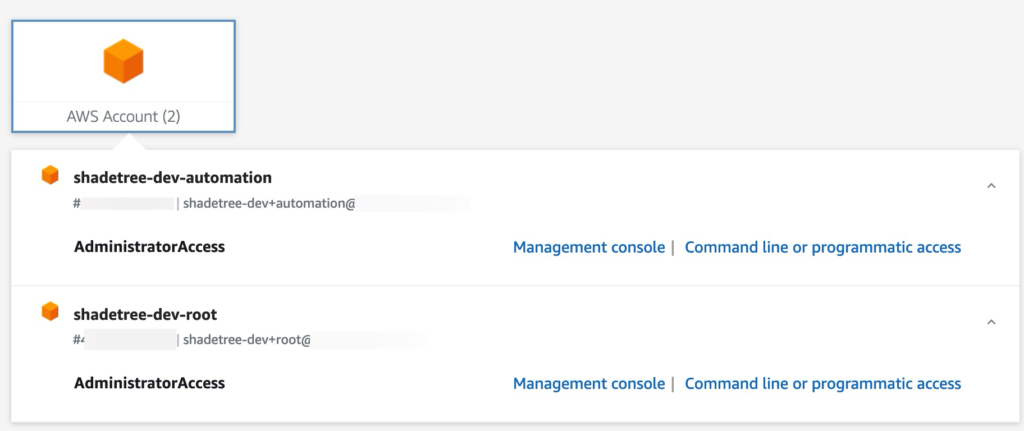Collapse the shadetree-dev-root account section
The width and height of the screenshot is (1024, 431).
tap(990, 322)
